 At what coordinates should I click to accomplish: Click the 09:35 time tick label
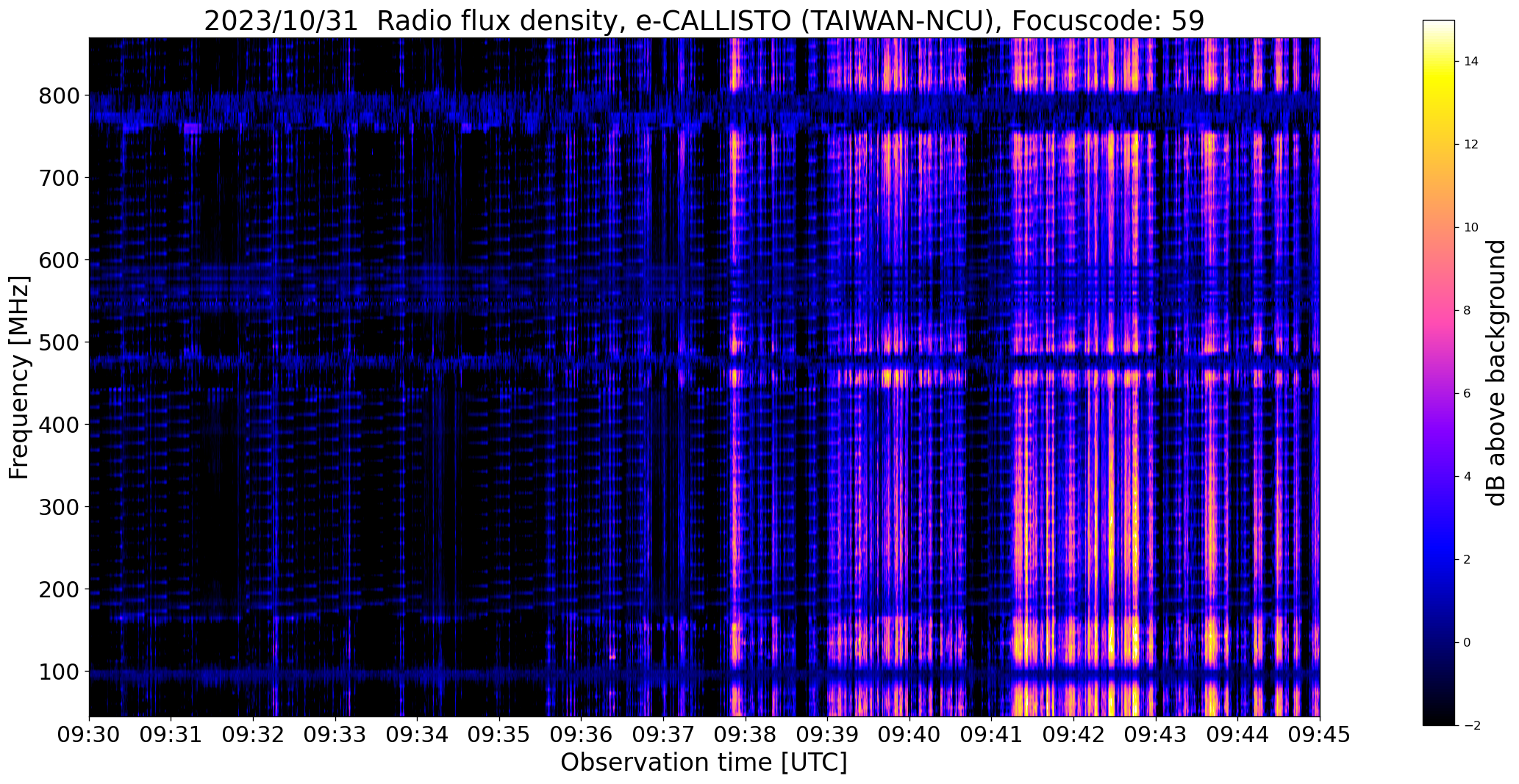click(x=499, y=735)
